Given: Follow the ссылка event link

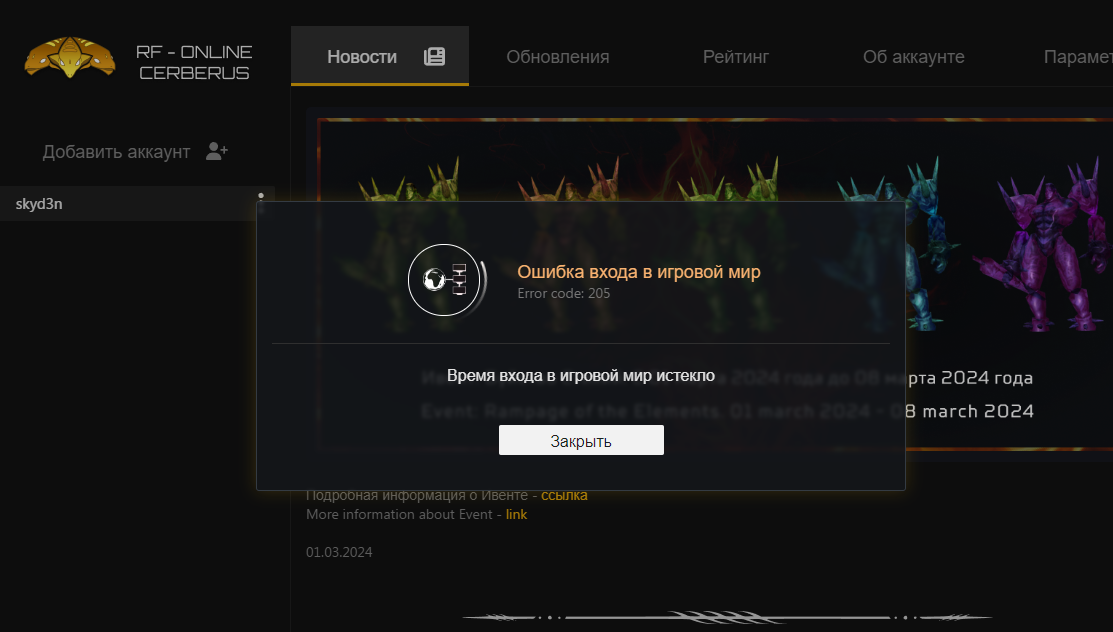Looking at the screenshot, I should pyautogui.click(x=564, y=495).
